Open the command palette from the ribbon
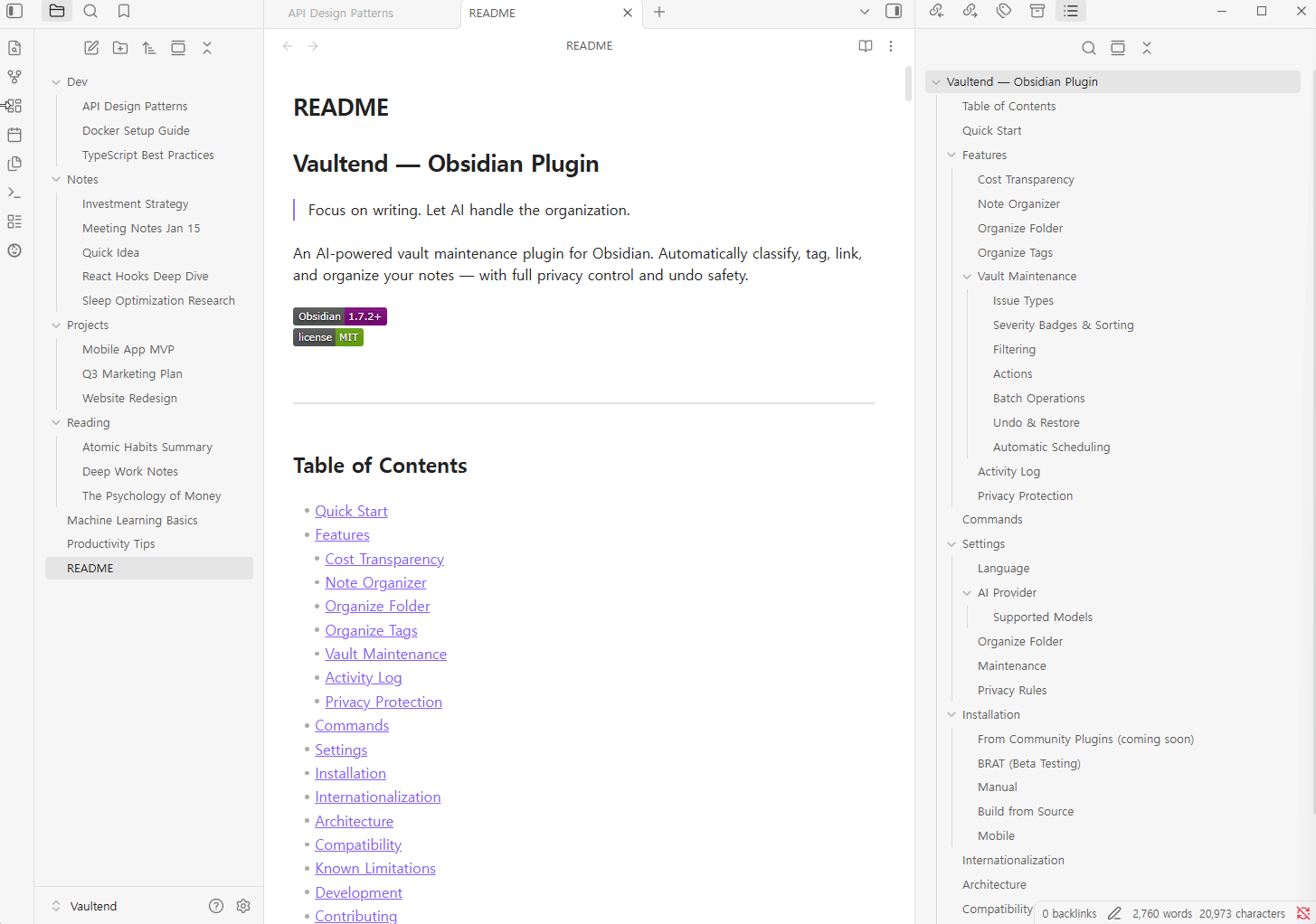The height and width of the screenshot is (924, 1316). [x=14, y=193]
